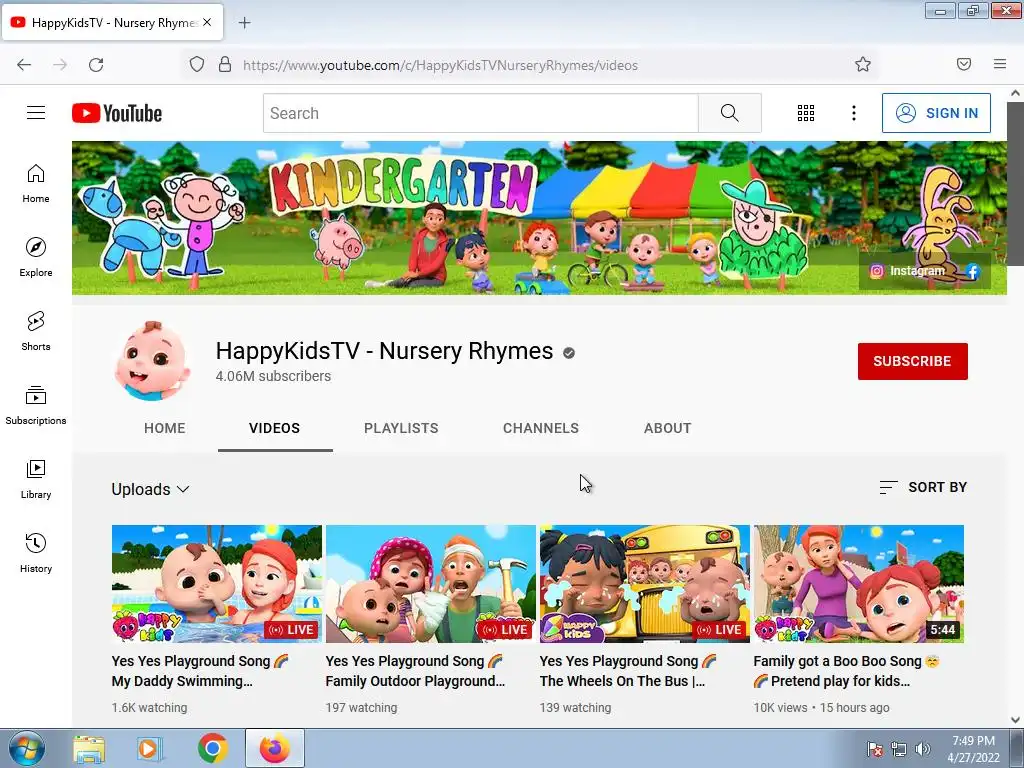Click the browser URL address bar
Image resolution: width=1024 pixels, height=768 pixels.
pos(528,65)
